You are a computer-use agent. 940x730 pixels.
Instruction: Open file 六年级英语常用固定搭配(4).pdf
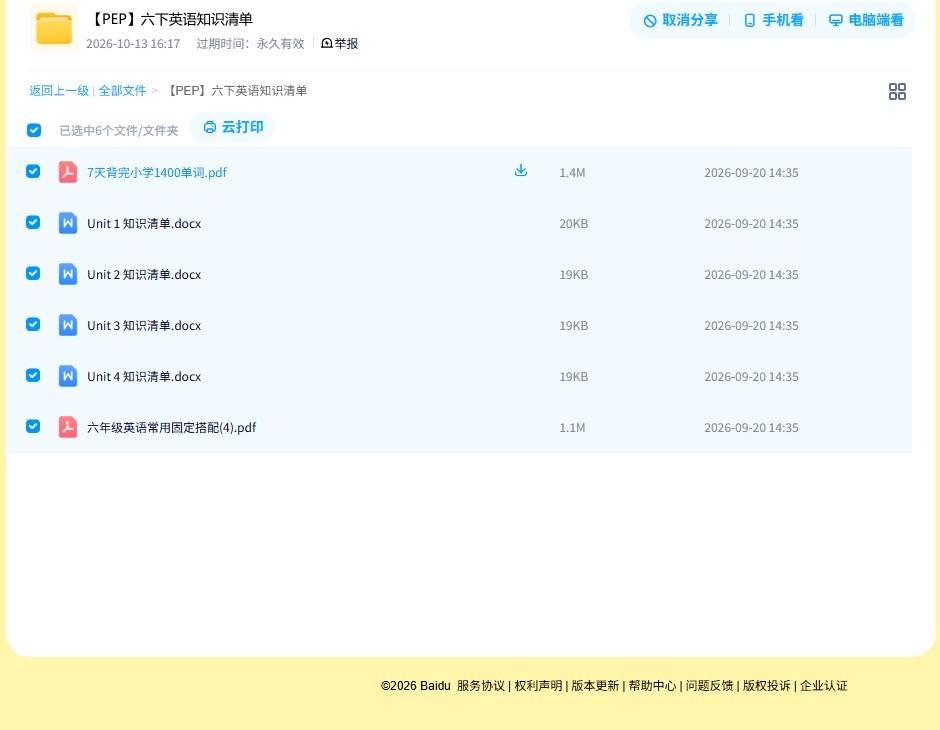point(171,427)
